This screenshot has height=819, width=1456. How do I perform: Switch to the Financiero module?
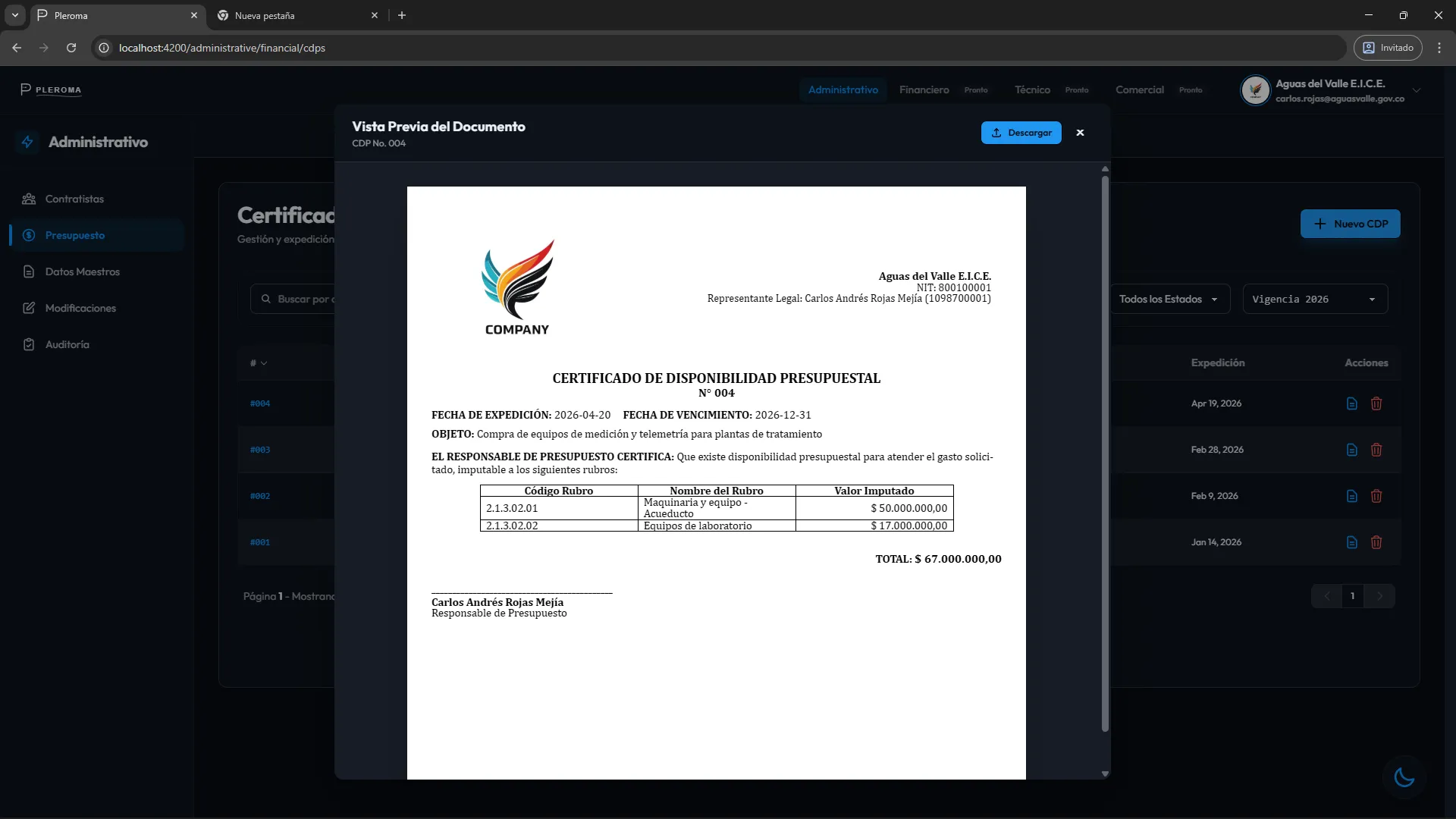point(924,89)
